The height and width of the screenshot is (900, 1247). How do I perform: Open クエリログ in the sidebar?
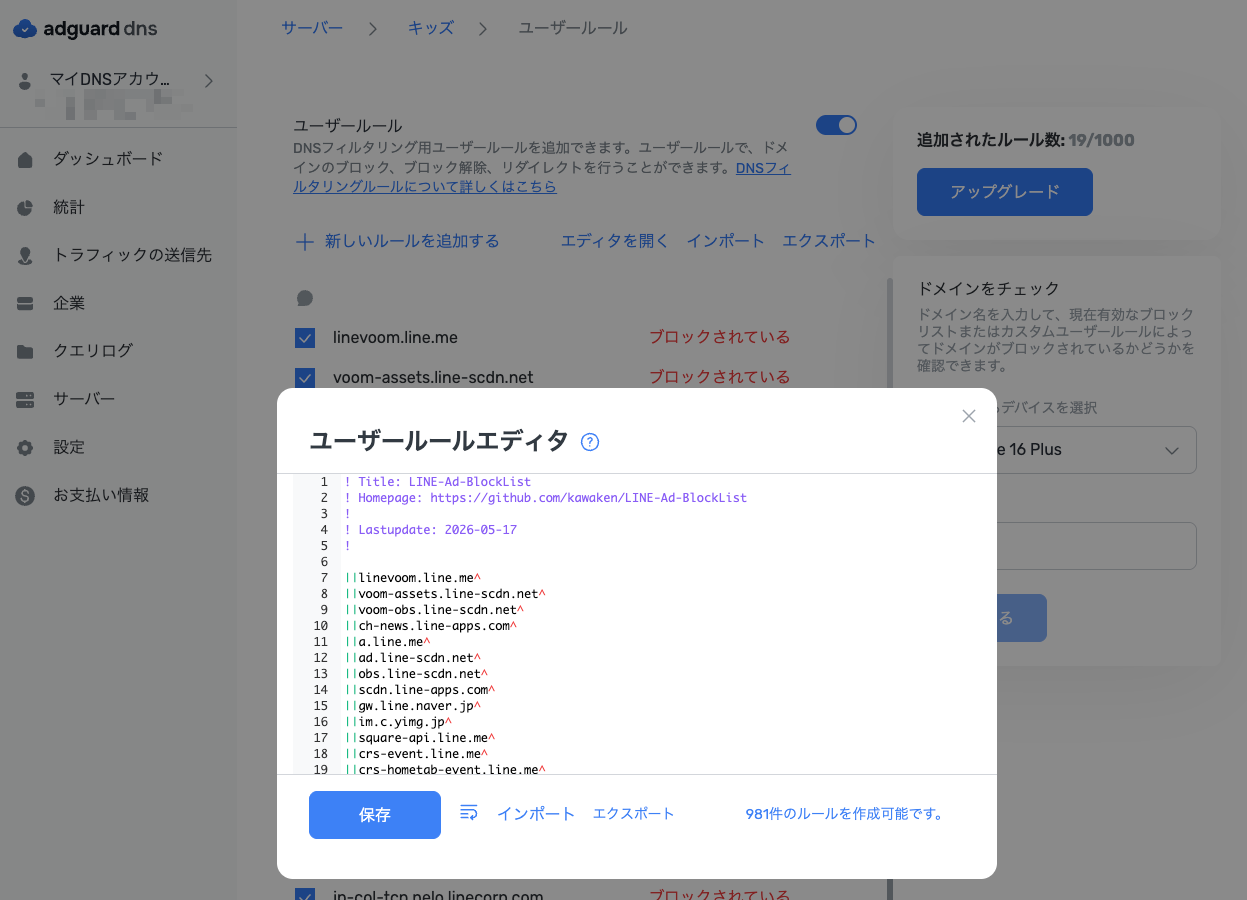coord(93,351)
